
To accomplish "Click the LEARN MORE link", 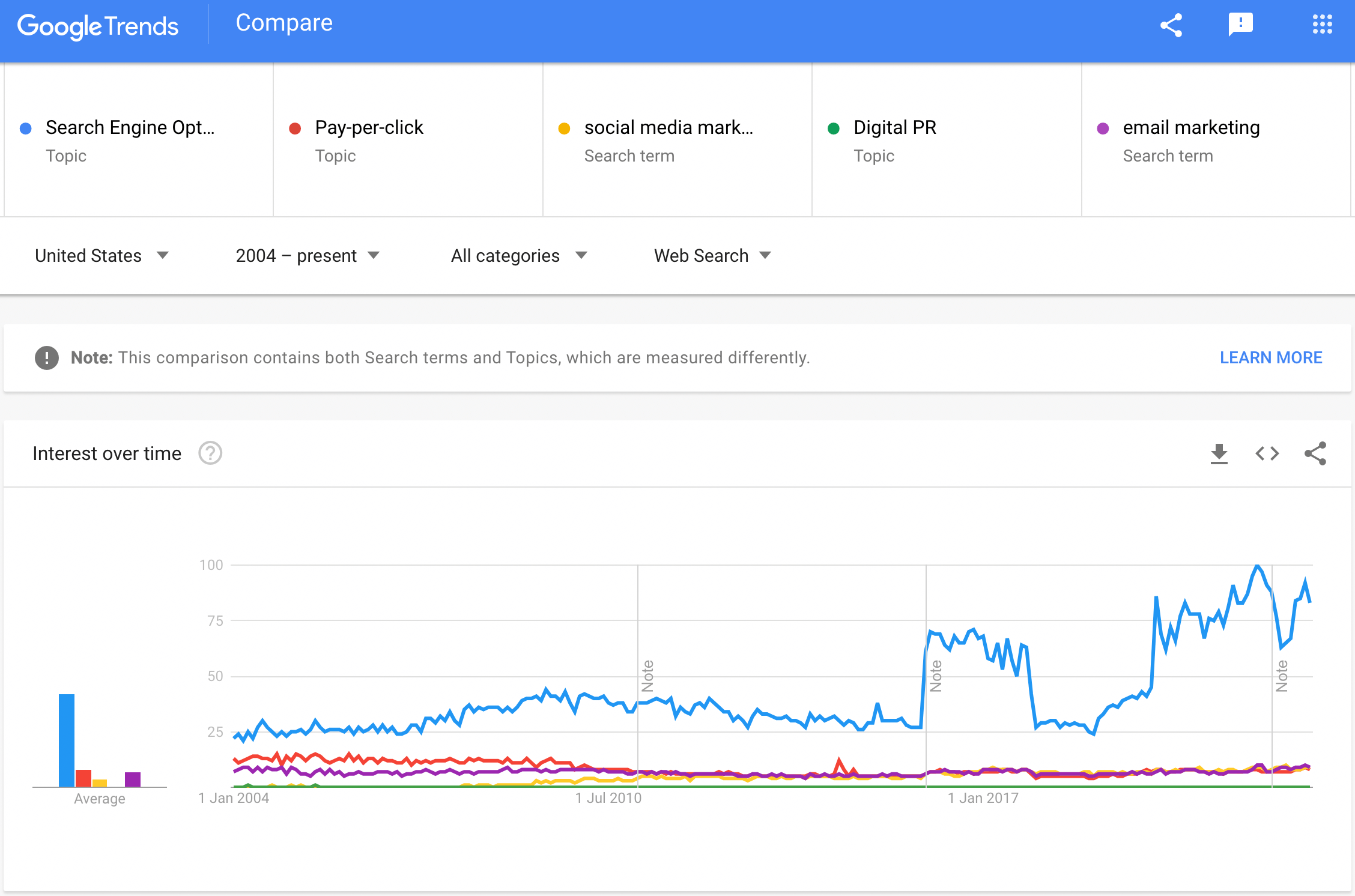I will click(1270, 358).
